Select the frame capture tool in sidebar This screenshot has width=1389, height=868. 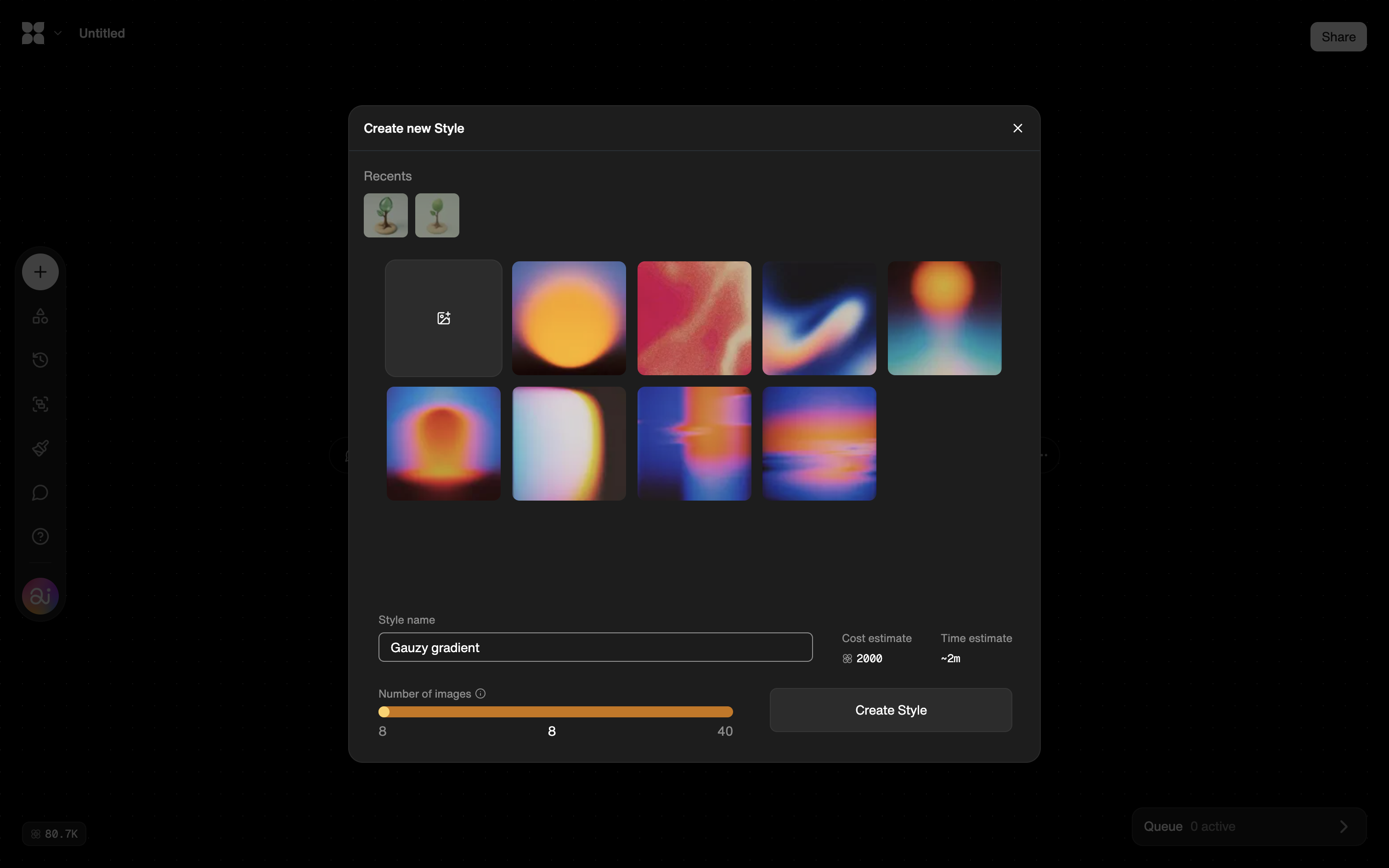click(x=40, y=404)
